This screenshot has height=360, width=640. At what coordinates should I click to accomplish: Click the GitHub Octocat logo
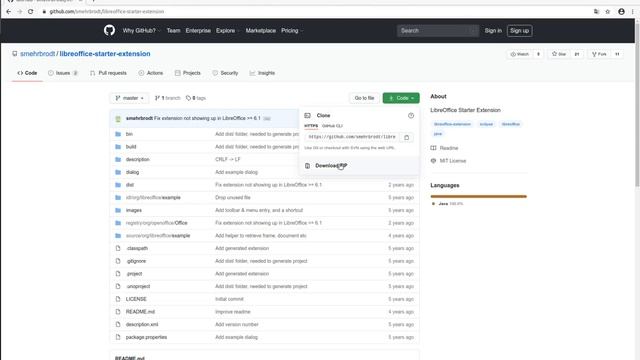pos(109,30)
